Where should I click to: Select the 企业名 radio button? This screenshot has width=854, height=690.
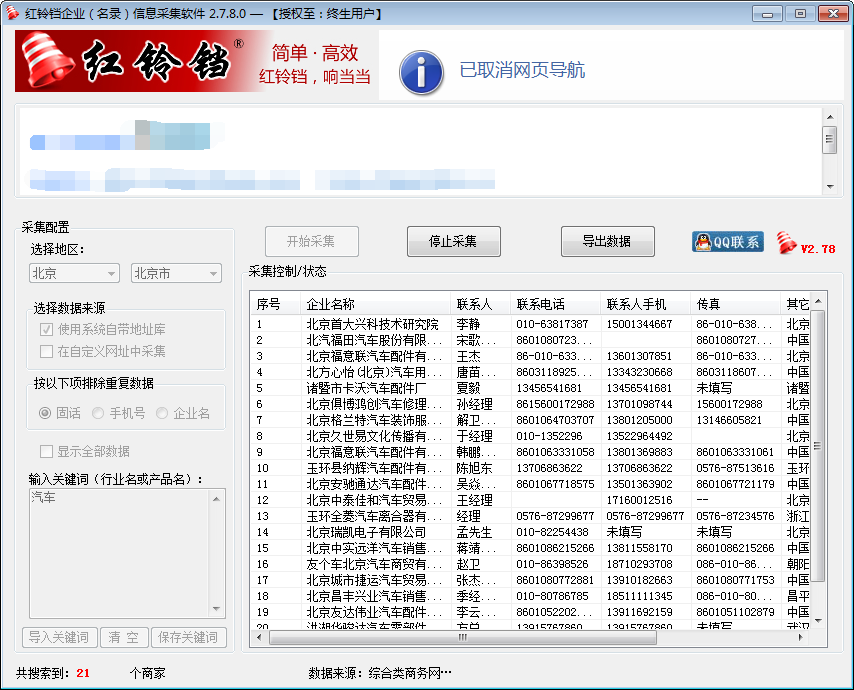(x=162, y=413)
